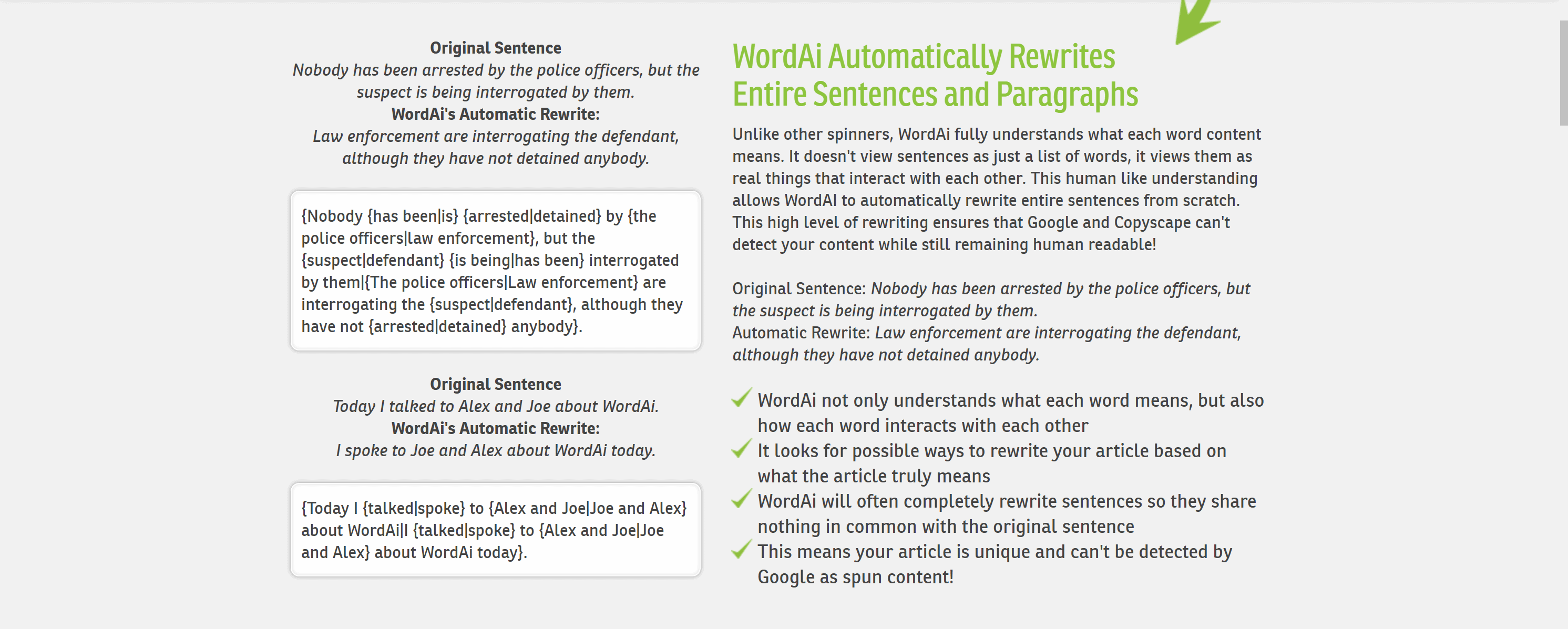Click second 'Original Sentence' heading above Alex and Joe example
The image size is (1568, 629).
pos(496,385)
